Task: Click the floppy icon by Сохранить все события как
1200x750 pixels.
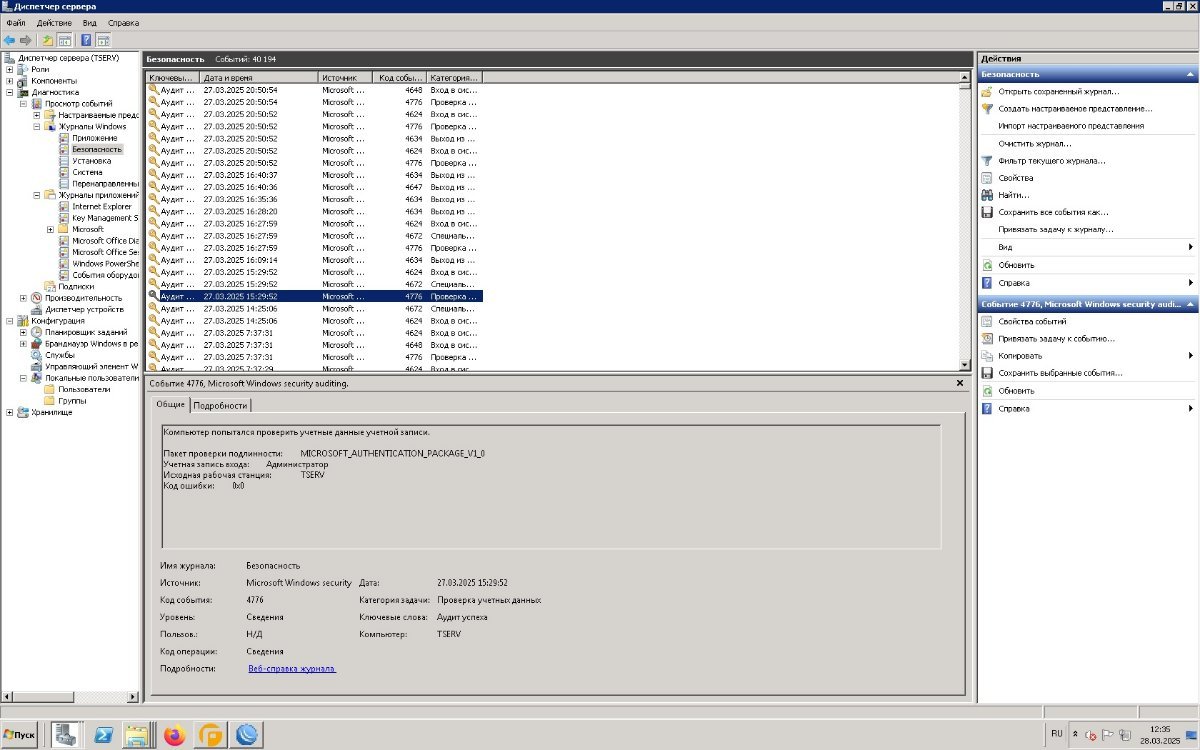Action: [x=987, y=212]
